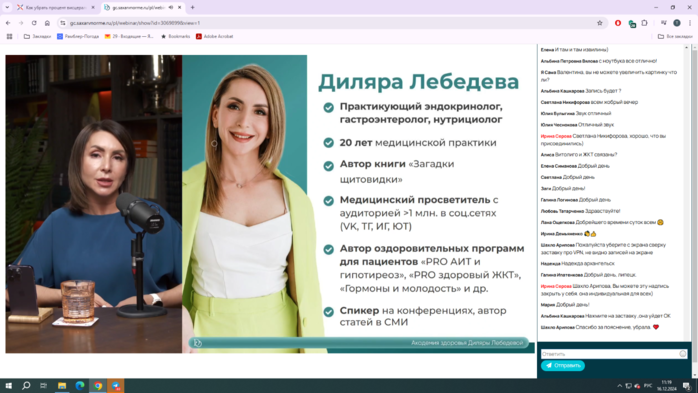Close the gc.saxarvnorme.ru webinar tab
698x393 pixels.
click(179, 8)
